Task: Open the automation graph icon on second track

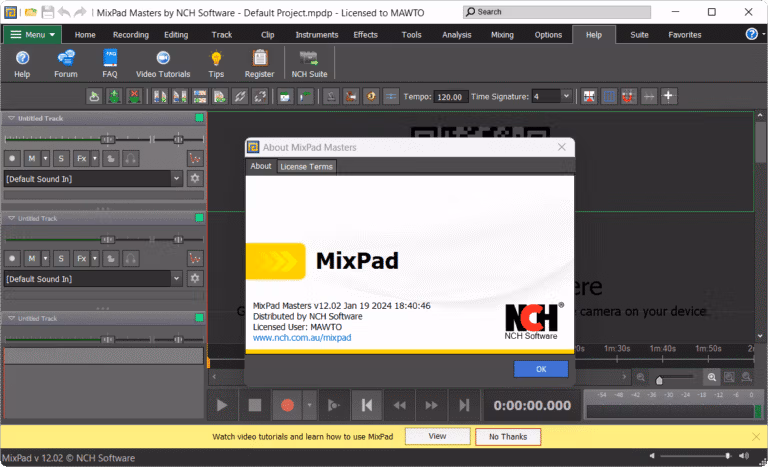Action: [x=195, y=258]
